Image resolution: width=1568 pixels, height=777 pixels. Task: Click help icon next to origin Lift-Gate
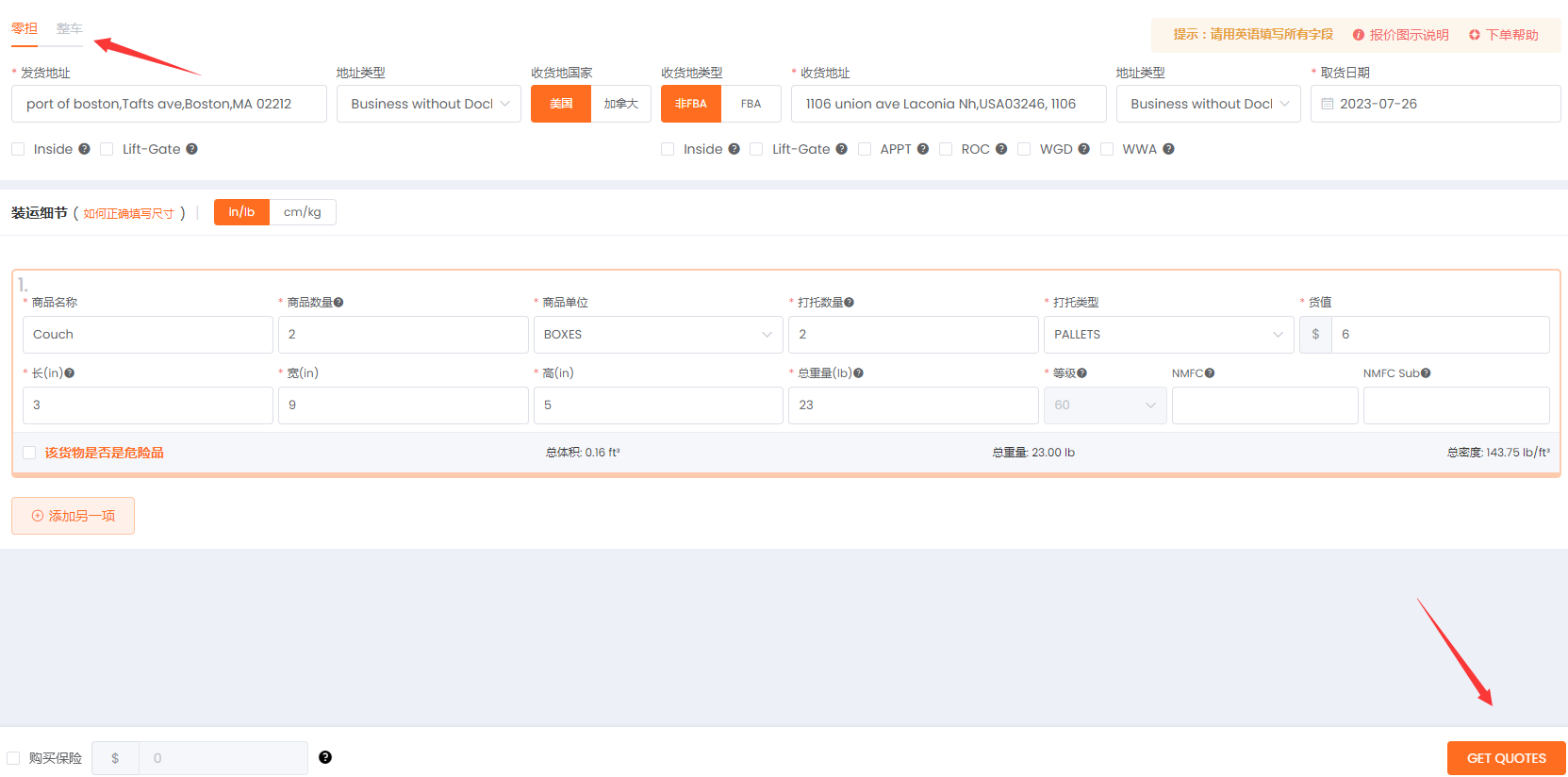tap(191, 149)
